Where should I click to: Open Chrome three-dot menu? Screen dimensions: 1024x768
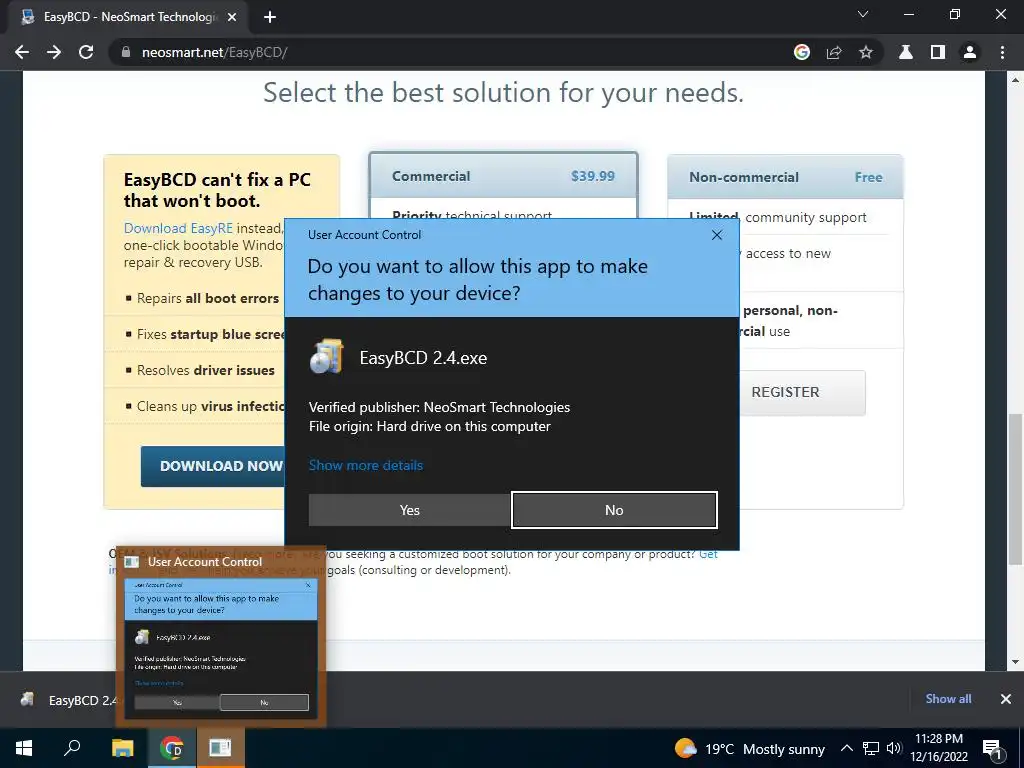pos(1002,52)
